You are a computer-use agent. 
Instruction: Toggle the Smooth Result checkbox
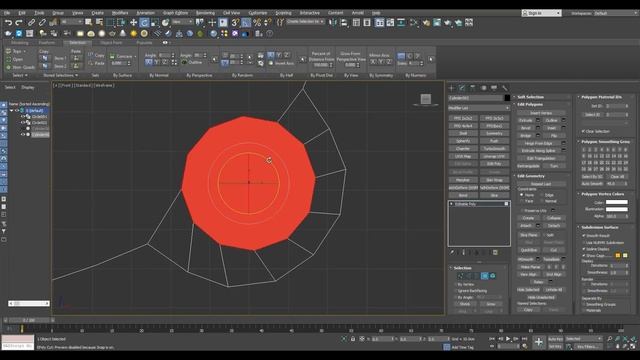coord(584,236)
